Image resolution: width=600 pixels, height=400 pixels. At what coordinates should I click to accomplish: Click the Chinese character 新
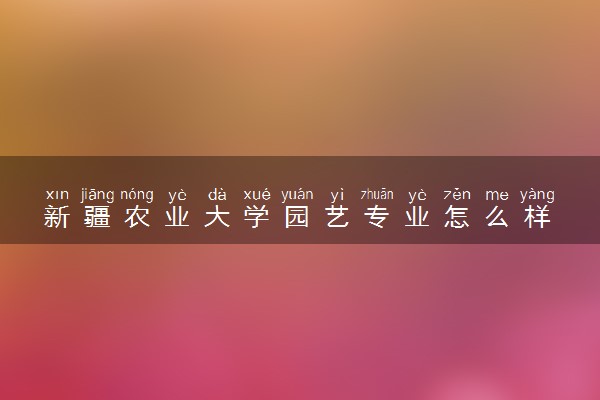coord(57,217)
